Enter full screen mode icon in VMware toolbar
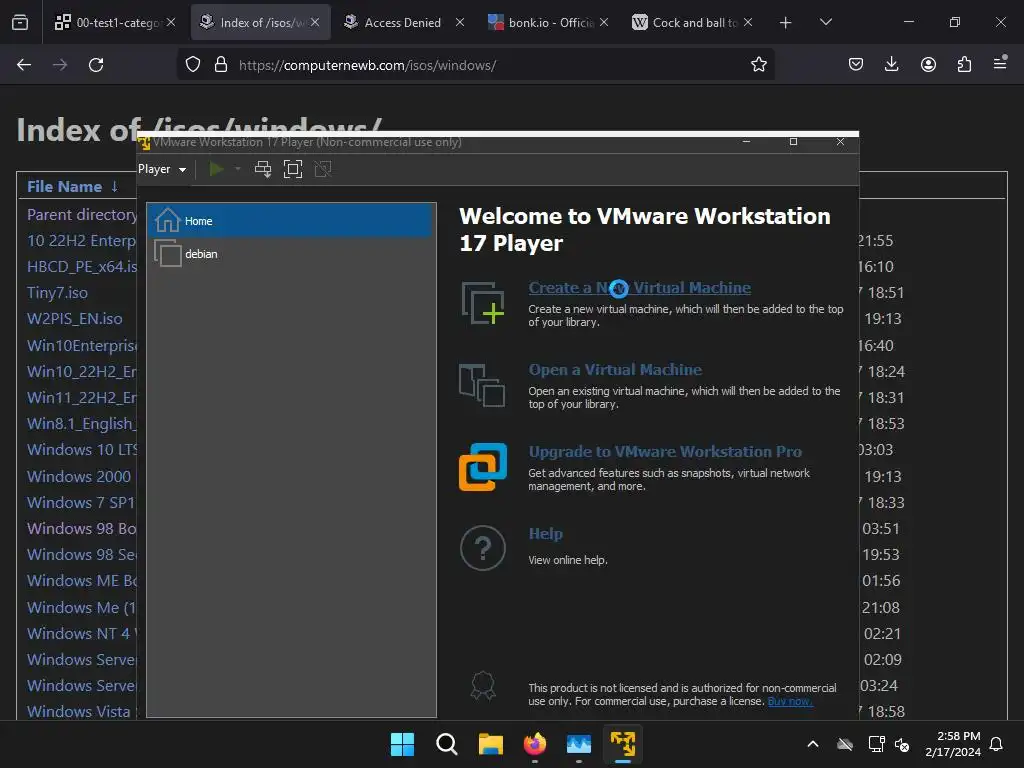This screenshot has width=1024, height=768. [293, 169]
